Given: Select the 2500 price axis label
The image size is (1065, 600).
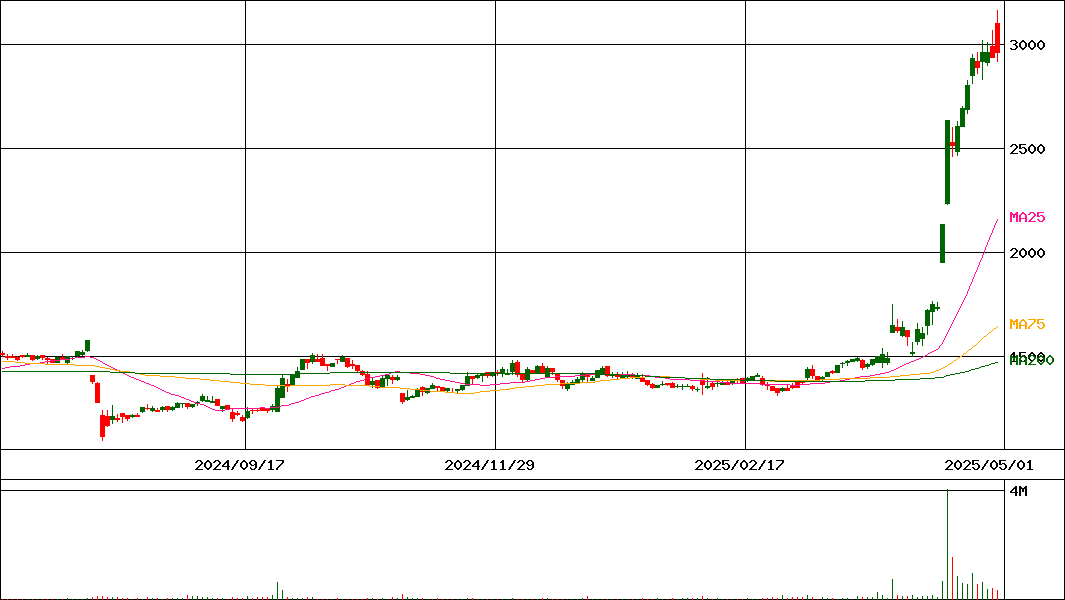Looking at the screenshot, I should pos(1028,149).
